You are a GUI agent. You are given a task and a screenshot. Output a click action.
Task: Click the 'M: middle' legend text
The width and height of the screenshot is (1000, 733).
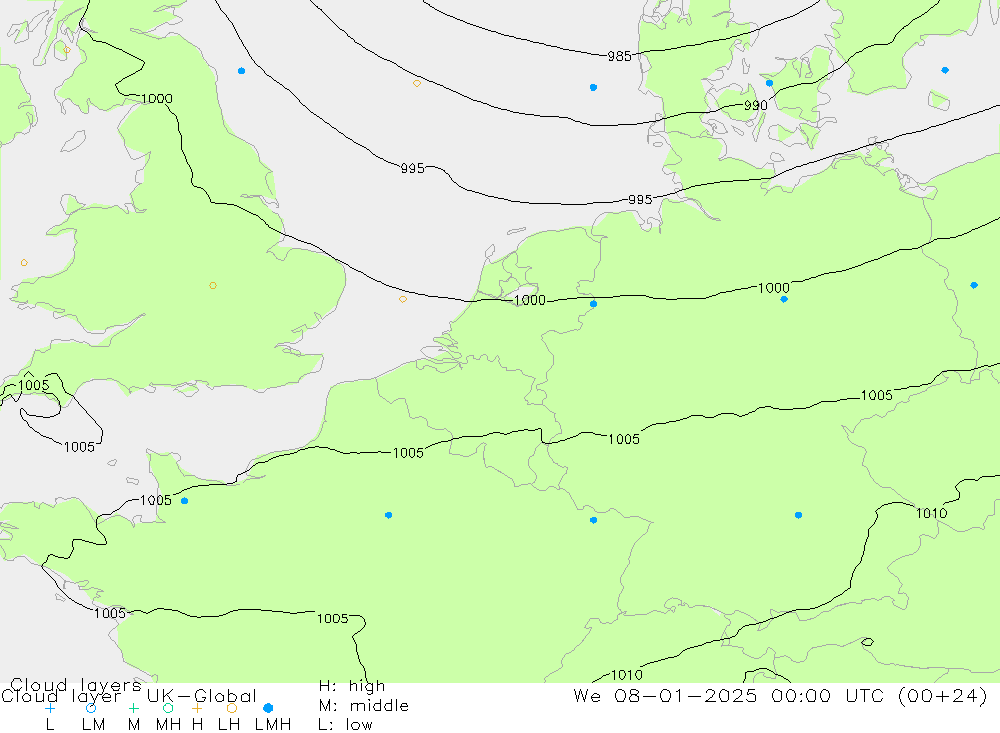pos(364,706)
